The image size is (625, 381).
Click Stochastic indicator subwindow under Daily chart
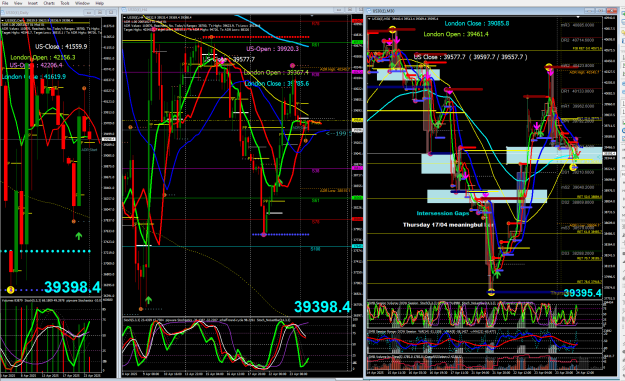[52, 336]
